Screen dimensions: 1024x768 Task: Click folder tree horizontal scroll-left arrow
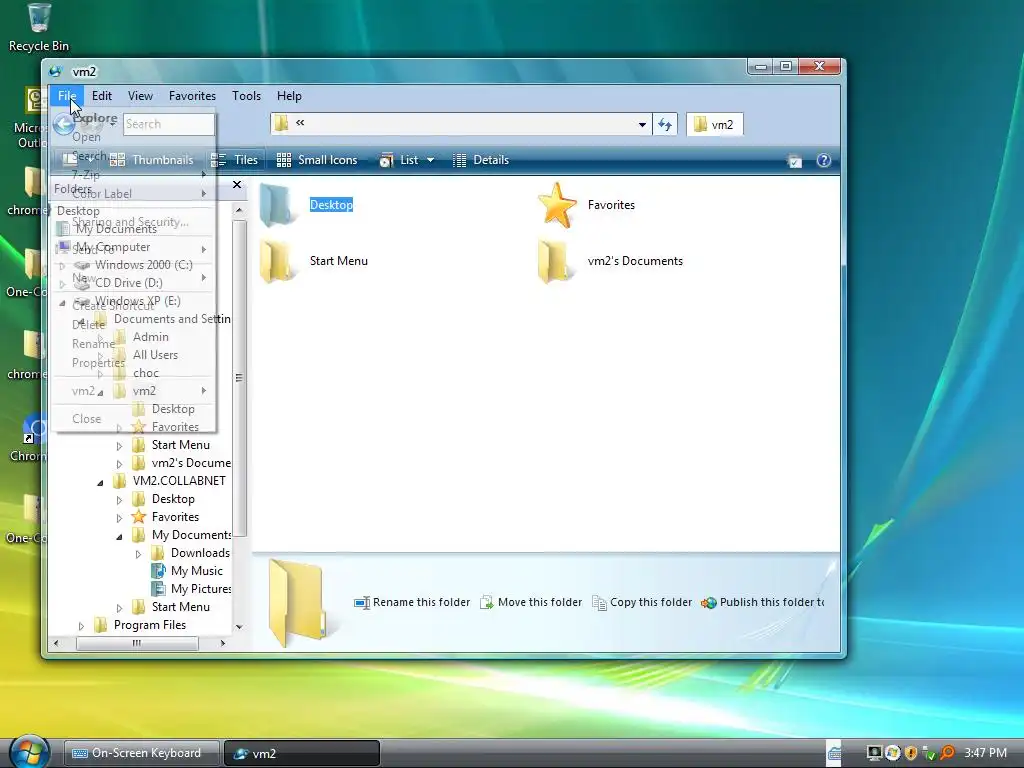[x=56, y=643]
